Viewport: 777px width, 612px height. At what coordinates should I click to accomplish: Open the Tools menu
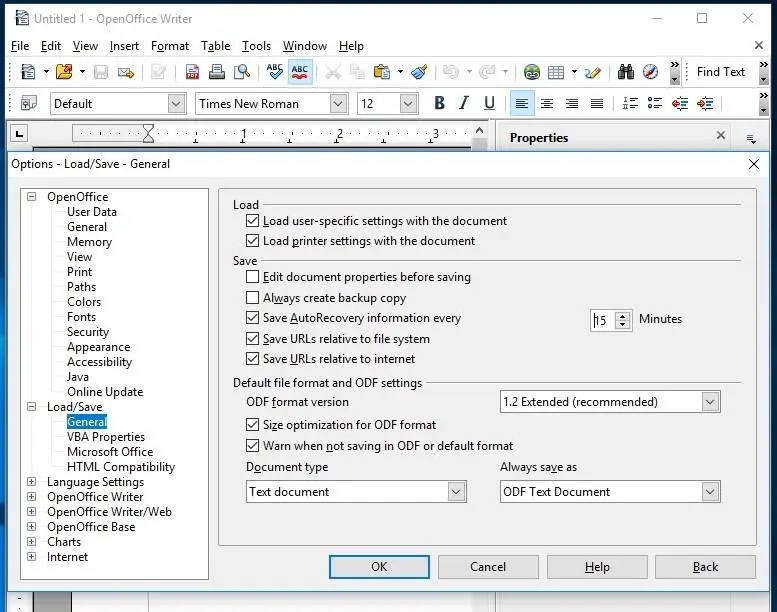tap(256, 46)
